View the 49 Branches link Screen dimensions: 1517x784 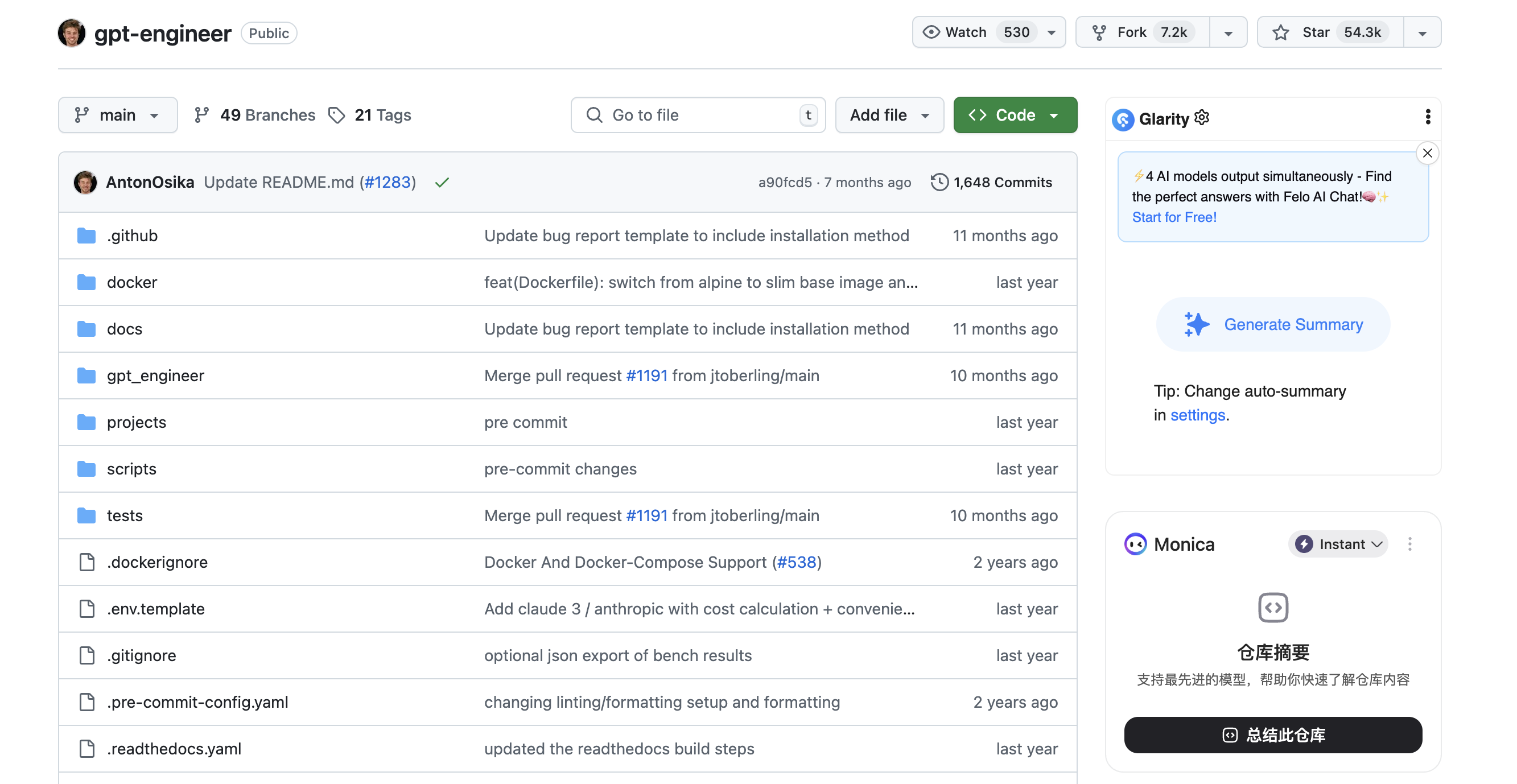(x=255, y=115)
